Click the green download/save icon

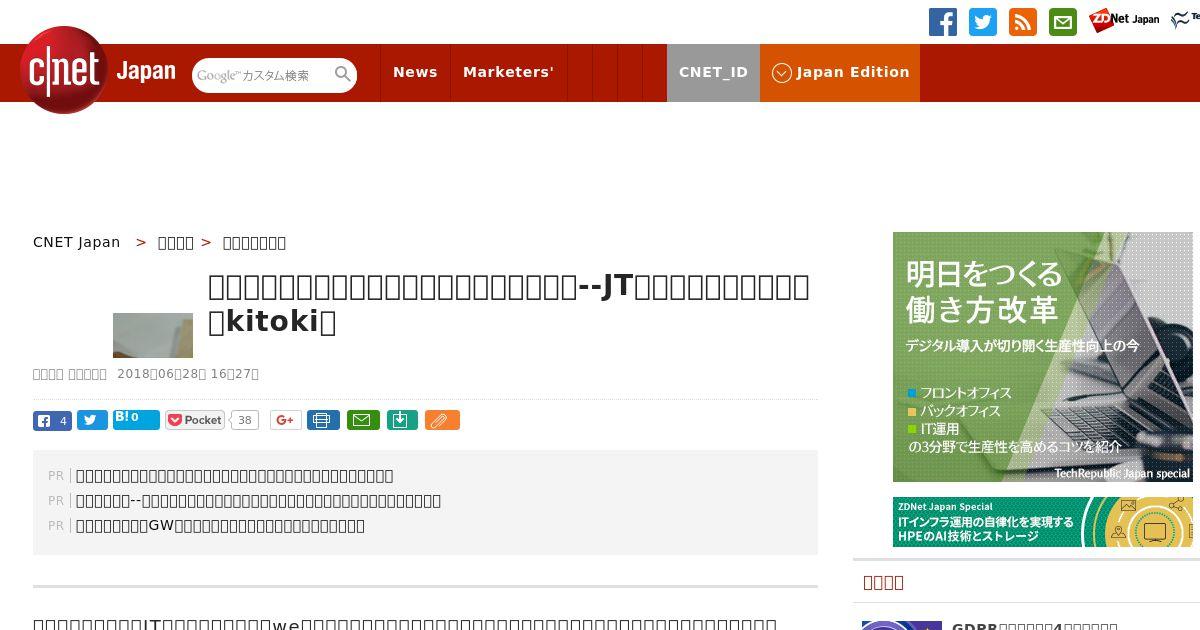point(401,420)
